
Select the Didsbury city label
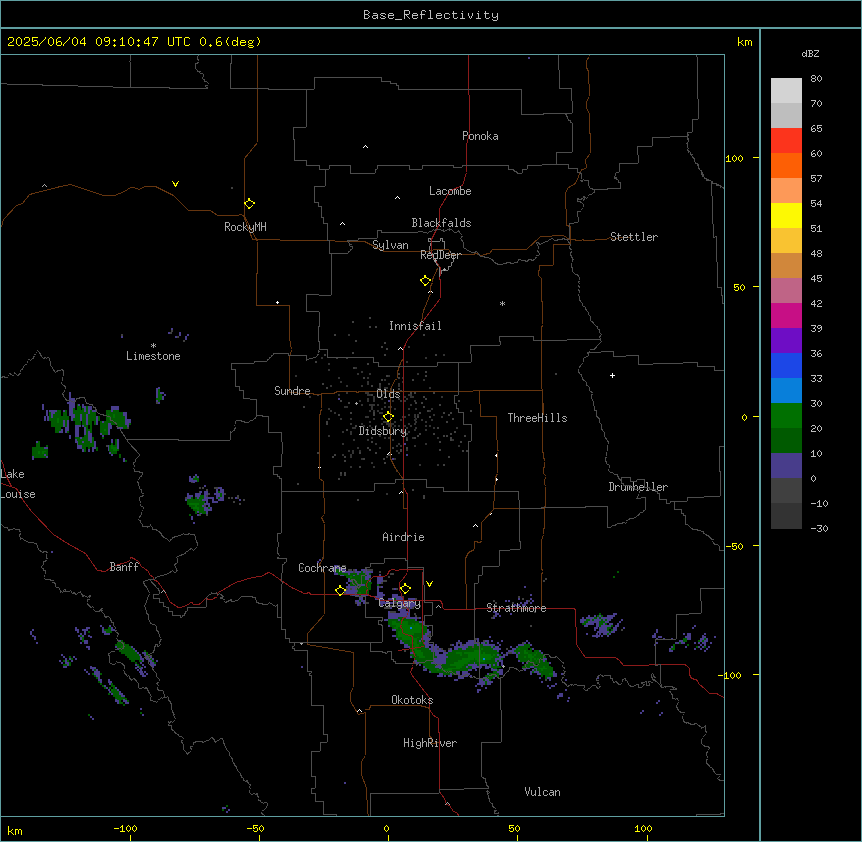click(x=383, y=431)
